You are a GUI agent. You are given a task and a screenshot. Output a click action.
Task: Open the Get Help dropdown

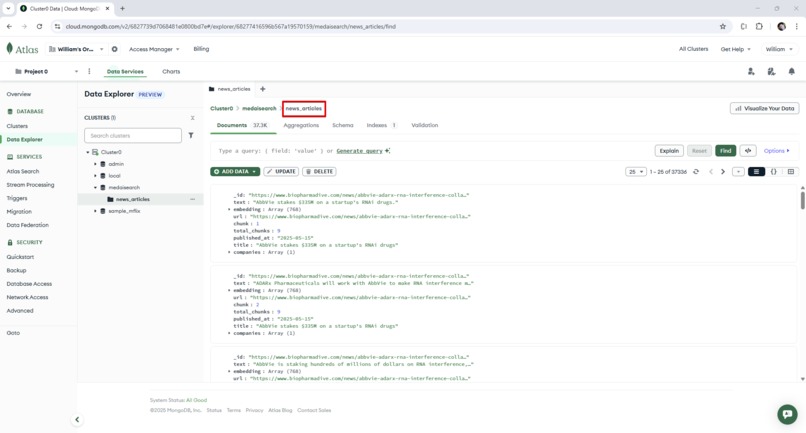click(x=736, y=49)
